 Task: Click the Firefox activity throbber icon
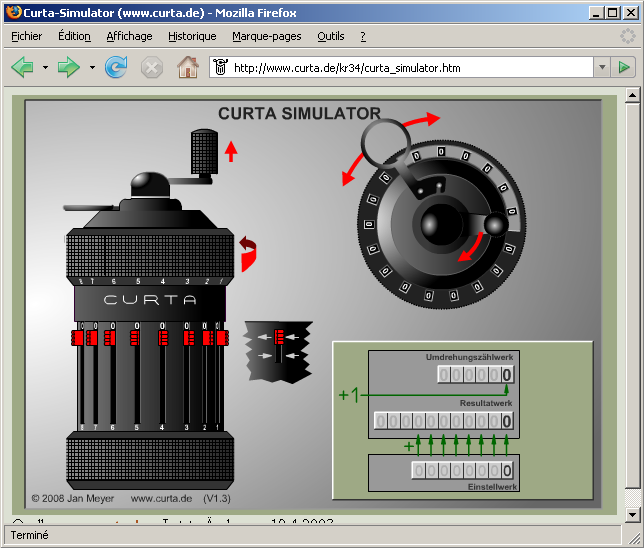pyautogui.click(x=628, y=36)
